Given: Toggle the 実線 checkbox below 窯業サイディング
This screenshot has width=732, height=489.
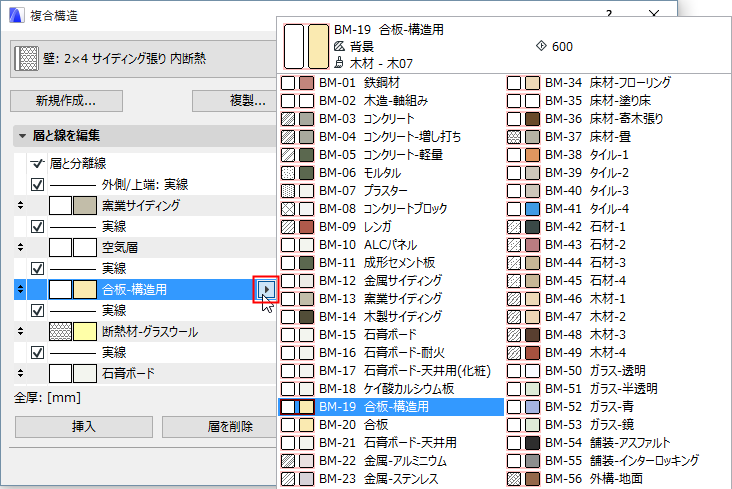Looking at the screenshot, I should pyautogui.click(x=37, y=227).
